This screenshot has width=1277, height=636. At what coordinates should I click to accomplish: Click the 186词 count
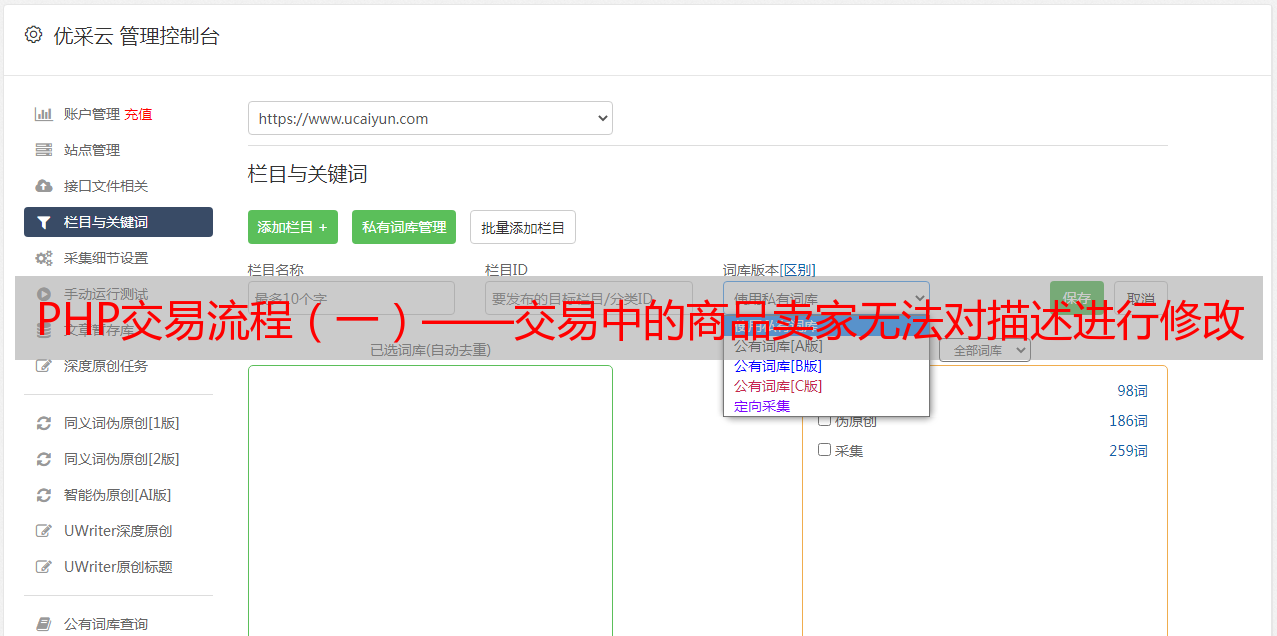click(x=1128, y=421)
